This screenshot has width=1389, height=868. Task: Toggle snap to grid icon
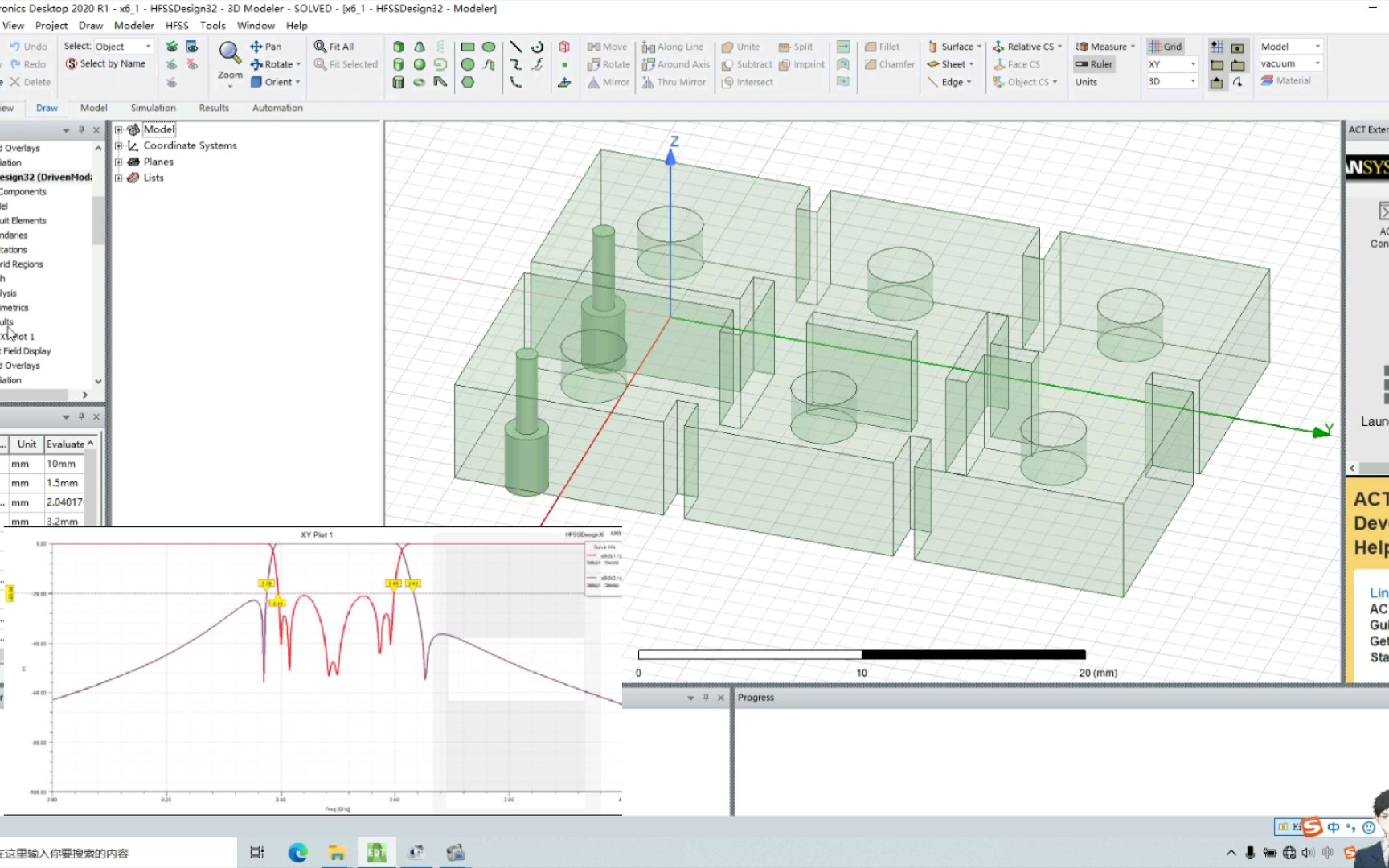tap(1217, 47)
